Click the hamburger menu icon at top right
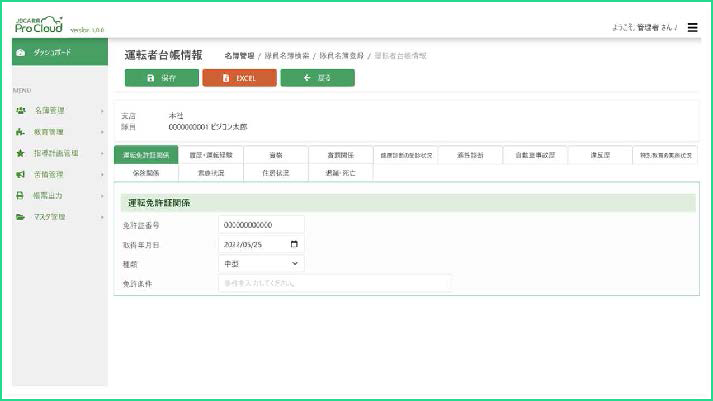The height and width of the screenshot is (401, 713). click(x=692, y=27)
